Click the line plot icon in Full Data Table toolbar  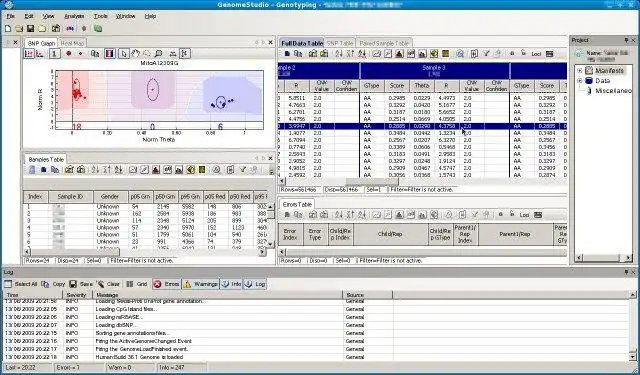pos(377,53)
